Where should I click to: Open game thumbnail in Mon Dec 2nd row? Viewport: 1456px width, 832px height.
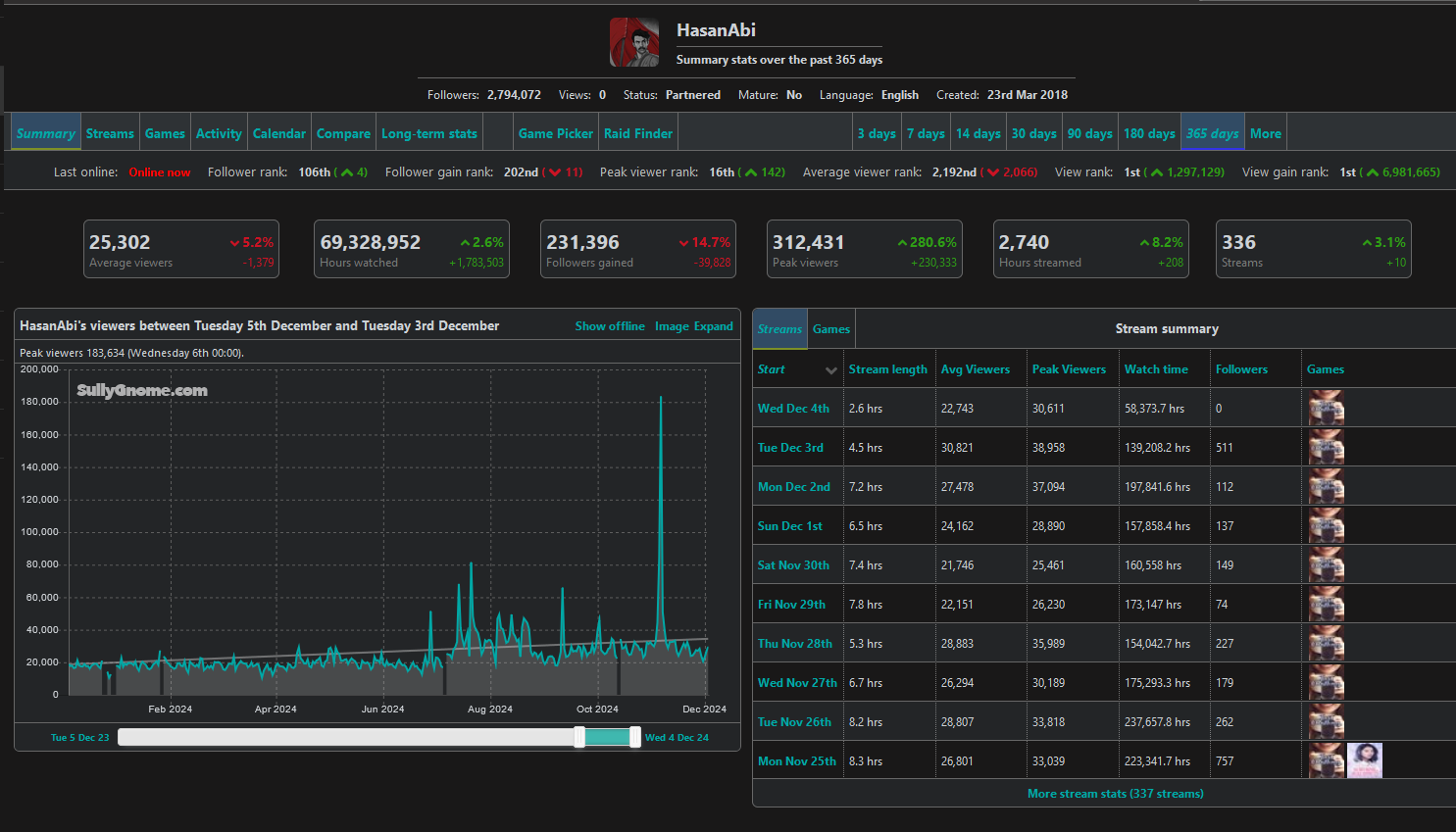[x=1327, y=486]
